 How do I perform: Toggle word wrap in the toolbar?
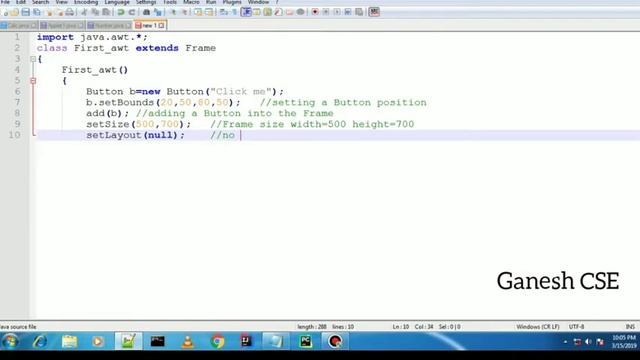tap(223, 12)
